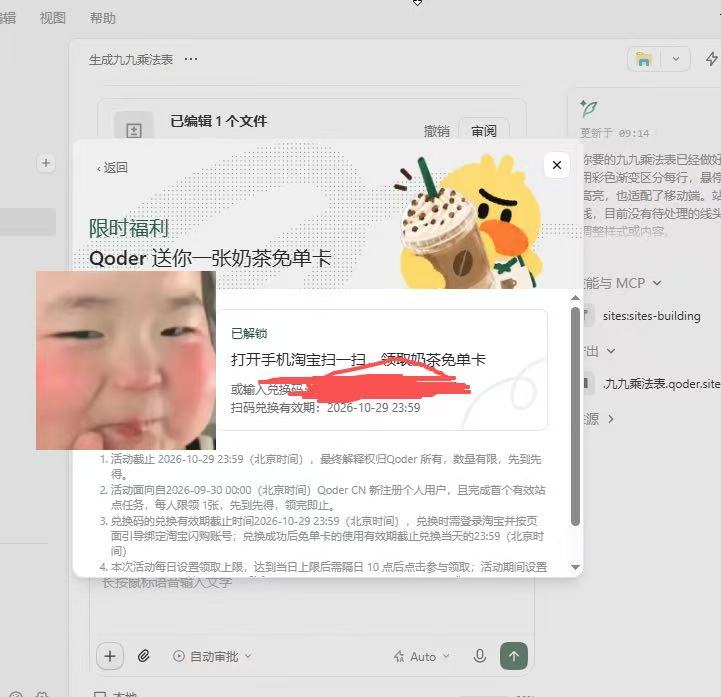This screenshot has height=697, width=721.
Task: Click the 已解锁 status label
Action: (249, 333)
